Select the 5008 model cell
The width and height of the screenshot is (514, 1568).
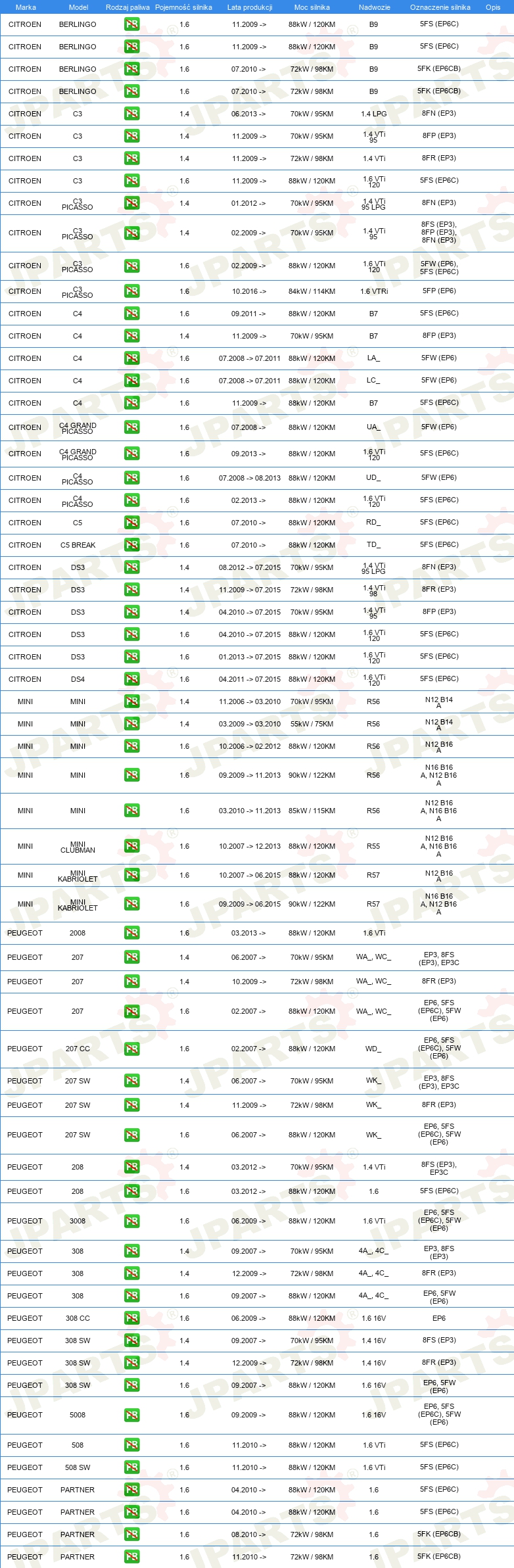click(78, 1415)
